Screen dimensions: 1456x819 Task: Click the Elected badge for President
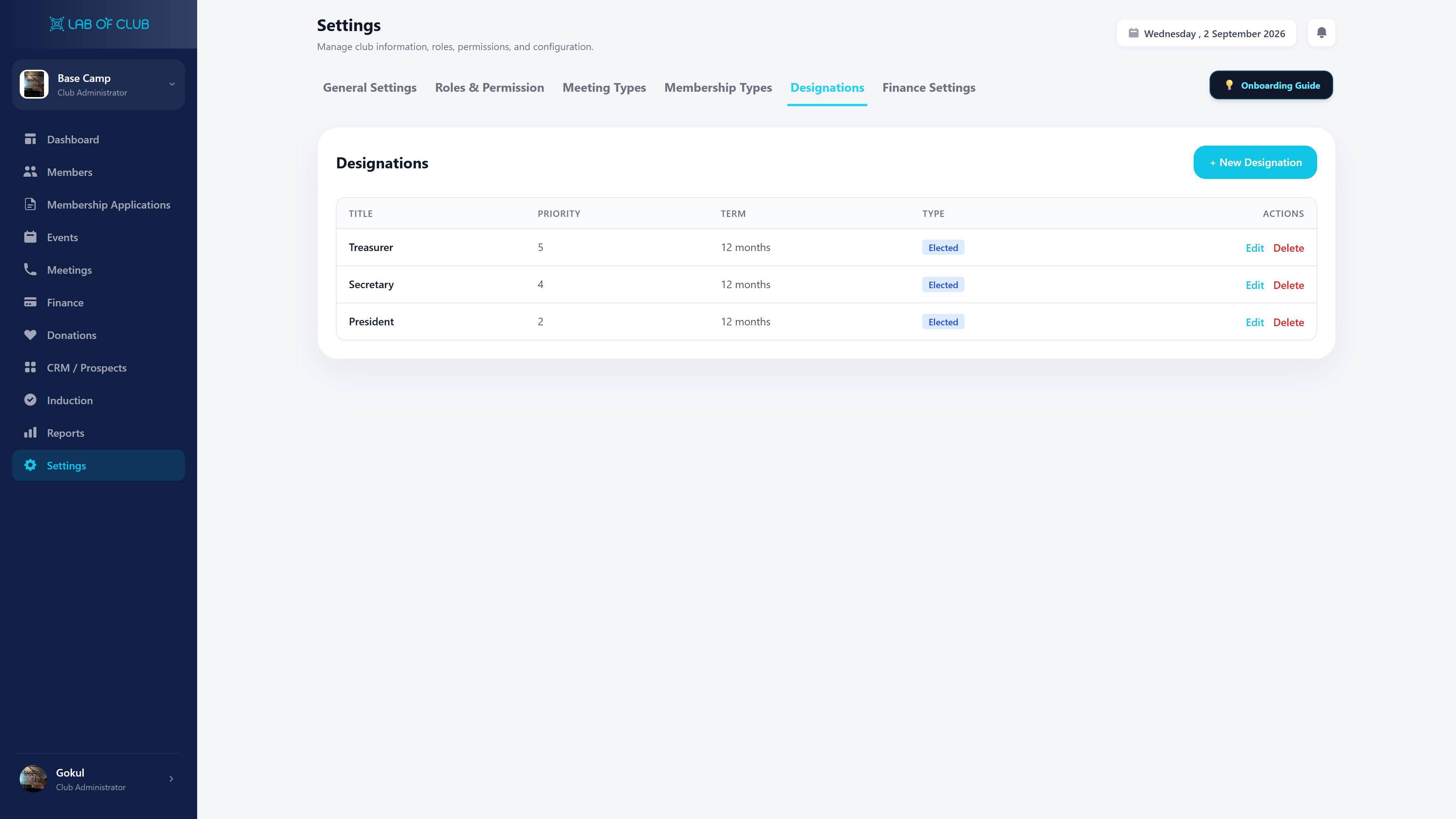943,322
